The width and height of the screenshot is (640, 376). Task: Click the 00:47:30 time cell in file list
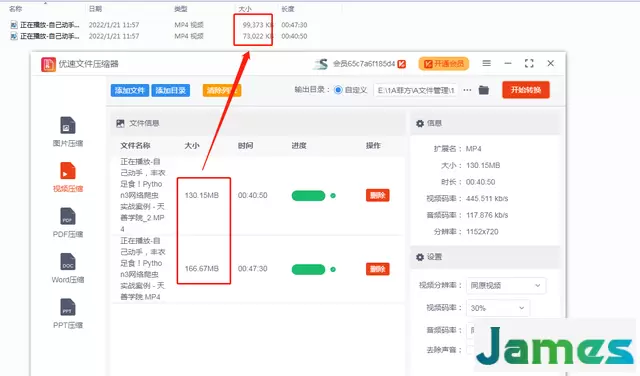coord(253,269)
